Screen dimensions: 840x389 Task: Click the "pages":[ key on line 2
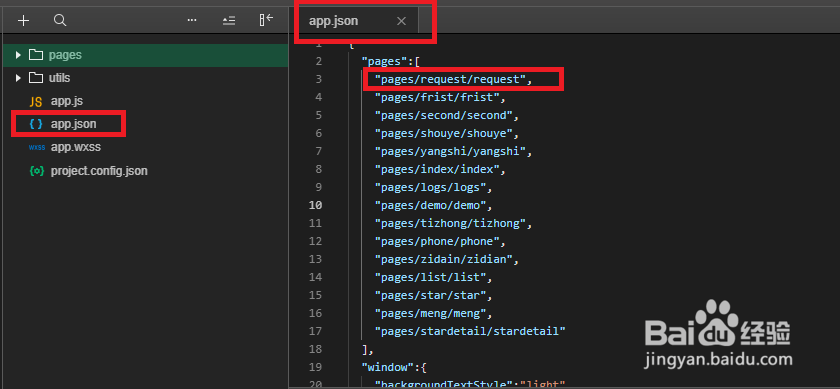(x=391, y=62)
